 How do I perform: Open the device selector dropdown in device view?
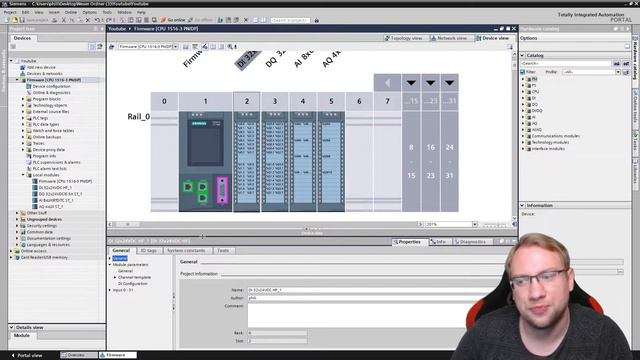click(x=176, y=47)
